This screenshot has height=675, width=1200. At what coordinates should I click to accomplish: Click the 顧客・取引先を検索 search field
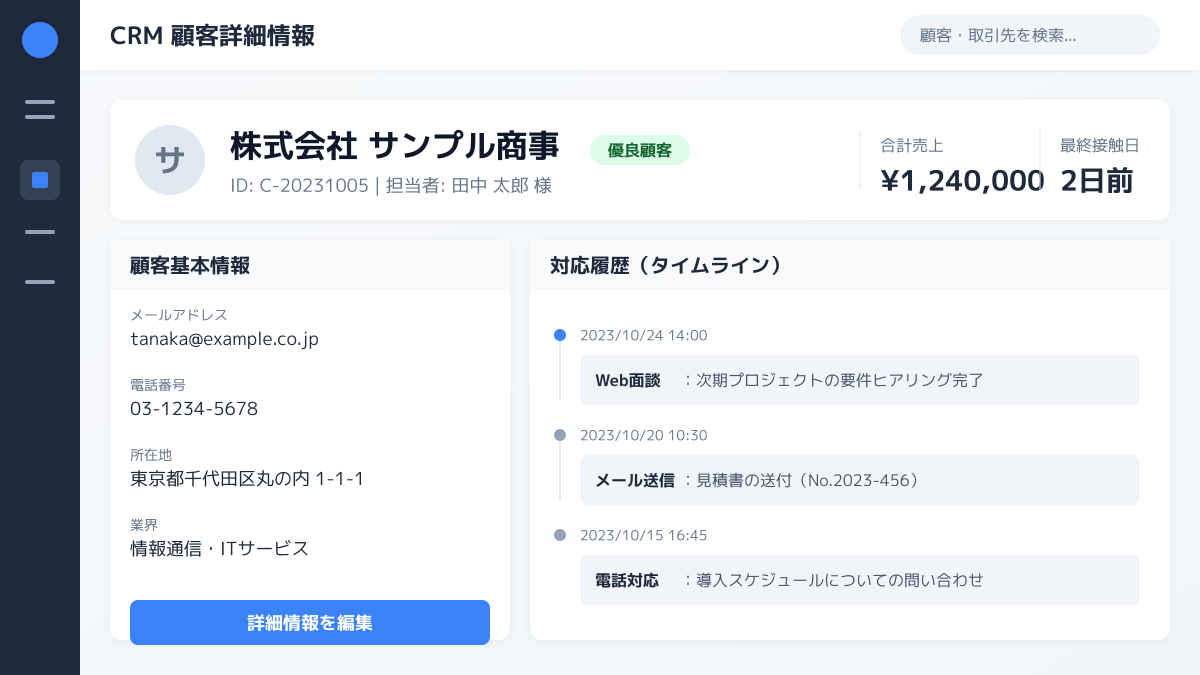[1029, 35]
